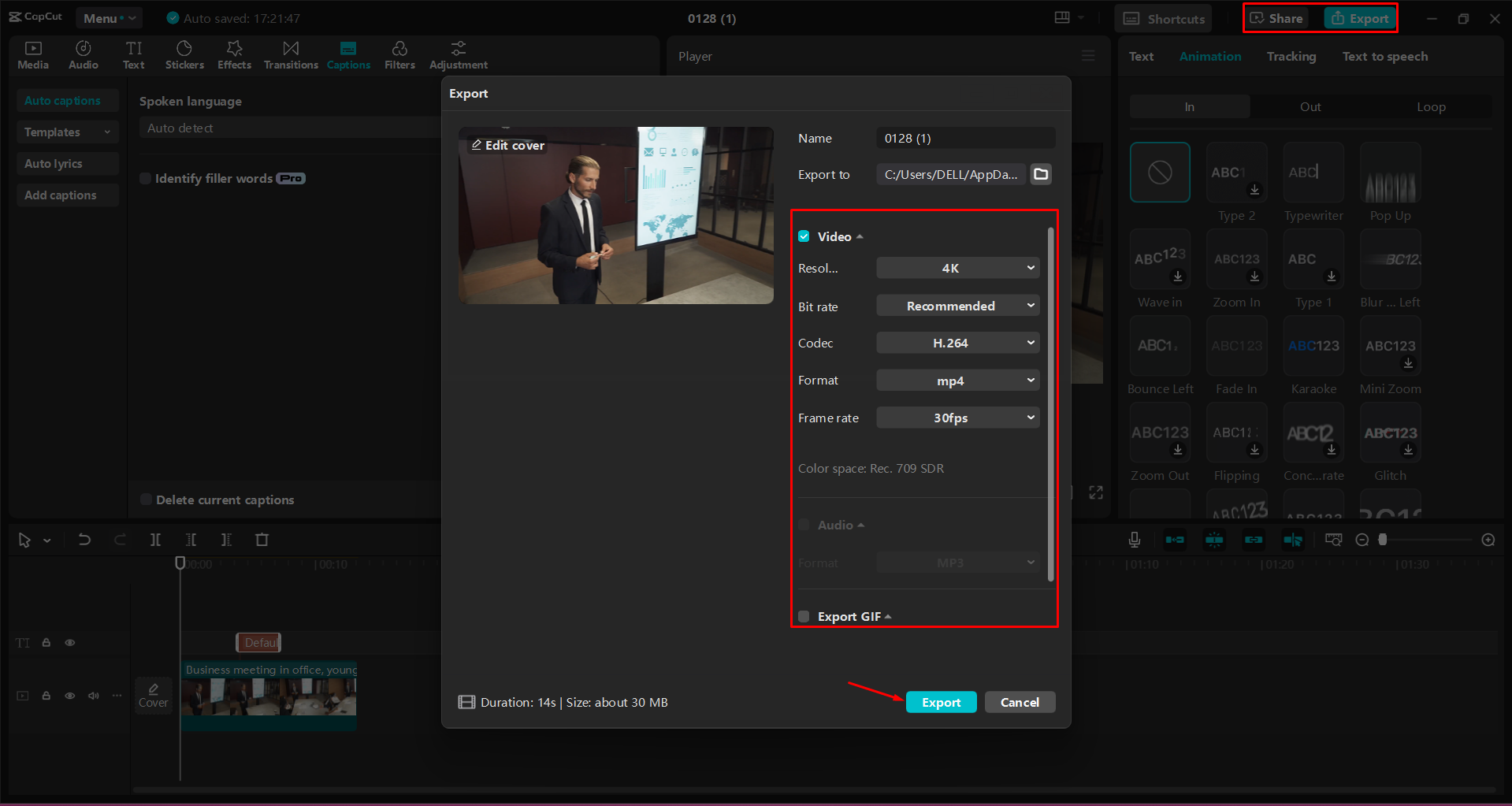The height and width of the screenshot is (806, 1512).
Task: Select the Audio panel icon
Action: 83,54
